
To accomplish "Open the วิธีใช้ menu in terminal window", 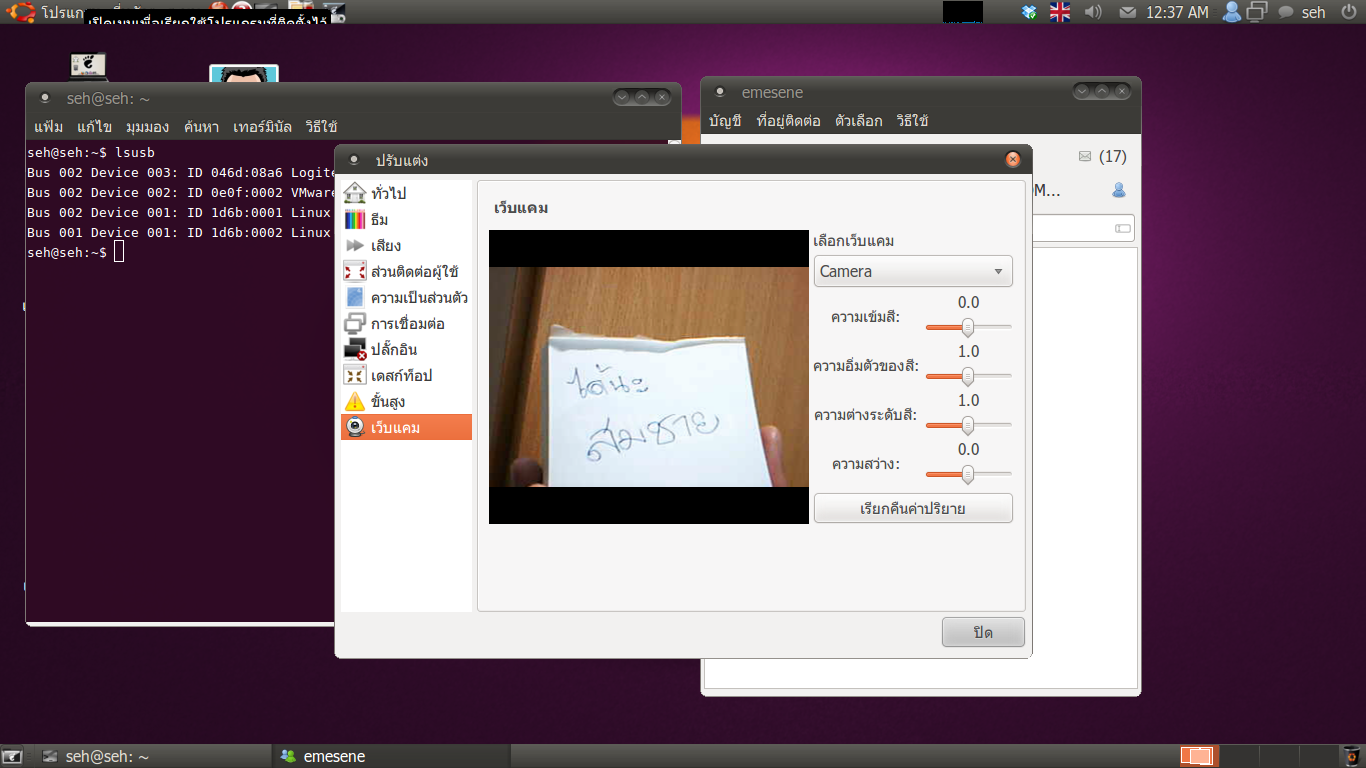I will pyautogui.click(x=321, y=127).
